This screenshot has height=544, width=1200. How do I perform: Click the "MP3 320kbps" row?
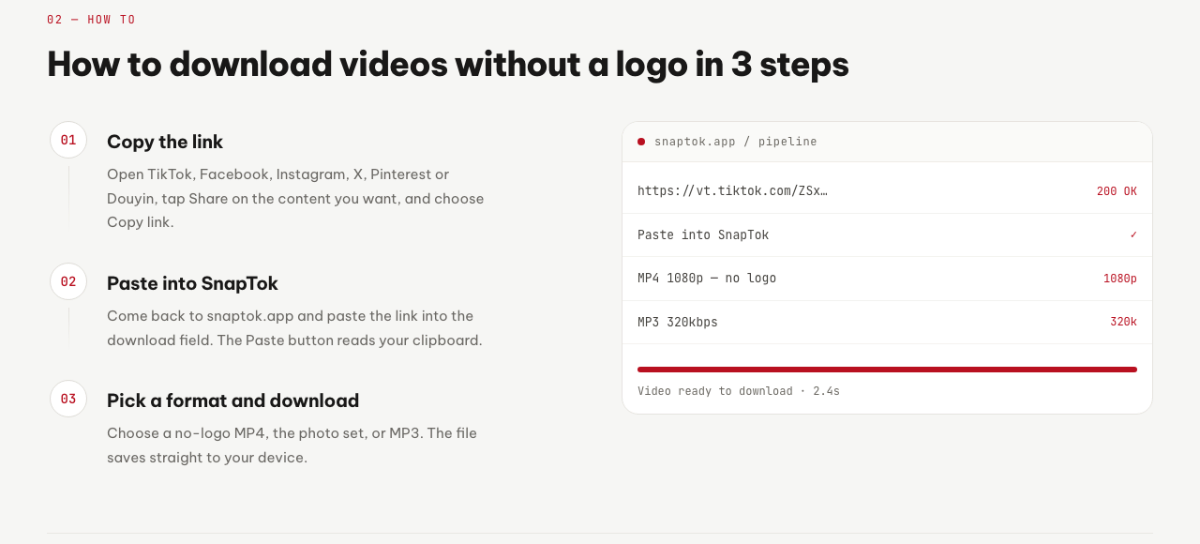(x=887, y=322)
